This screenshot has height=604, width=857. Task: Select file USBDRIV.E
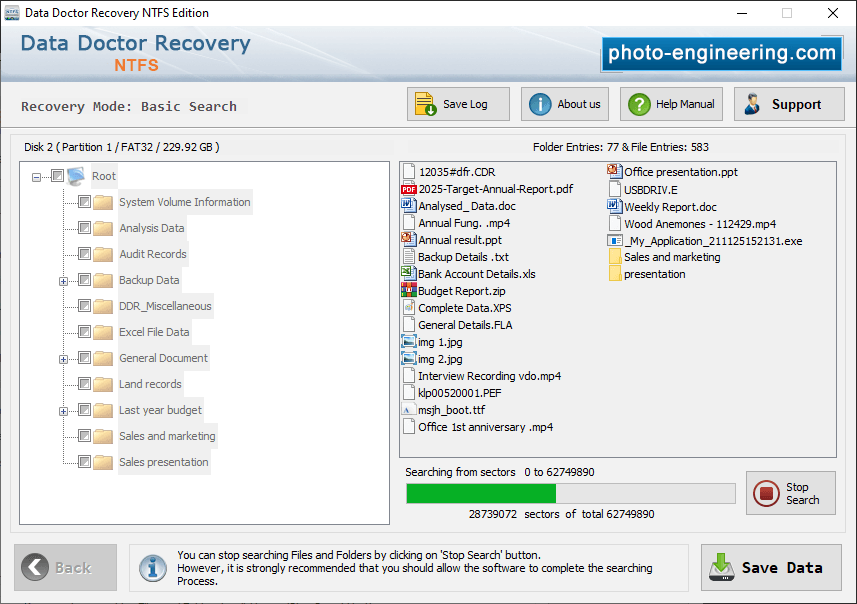[650, 190]
